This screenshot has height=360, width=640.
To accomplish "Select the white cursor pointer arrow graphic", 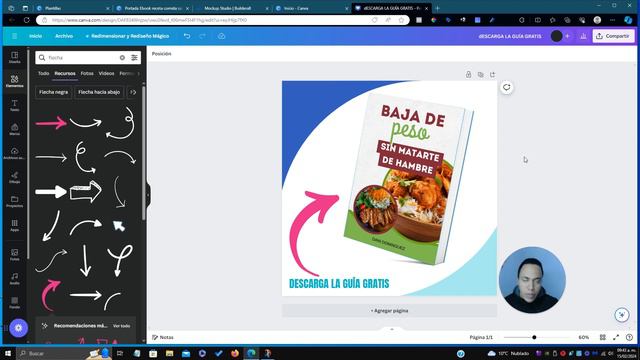I will click(x=119, y=225).
